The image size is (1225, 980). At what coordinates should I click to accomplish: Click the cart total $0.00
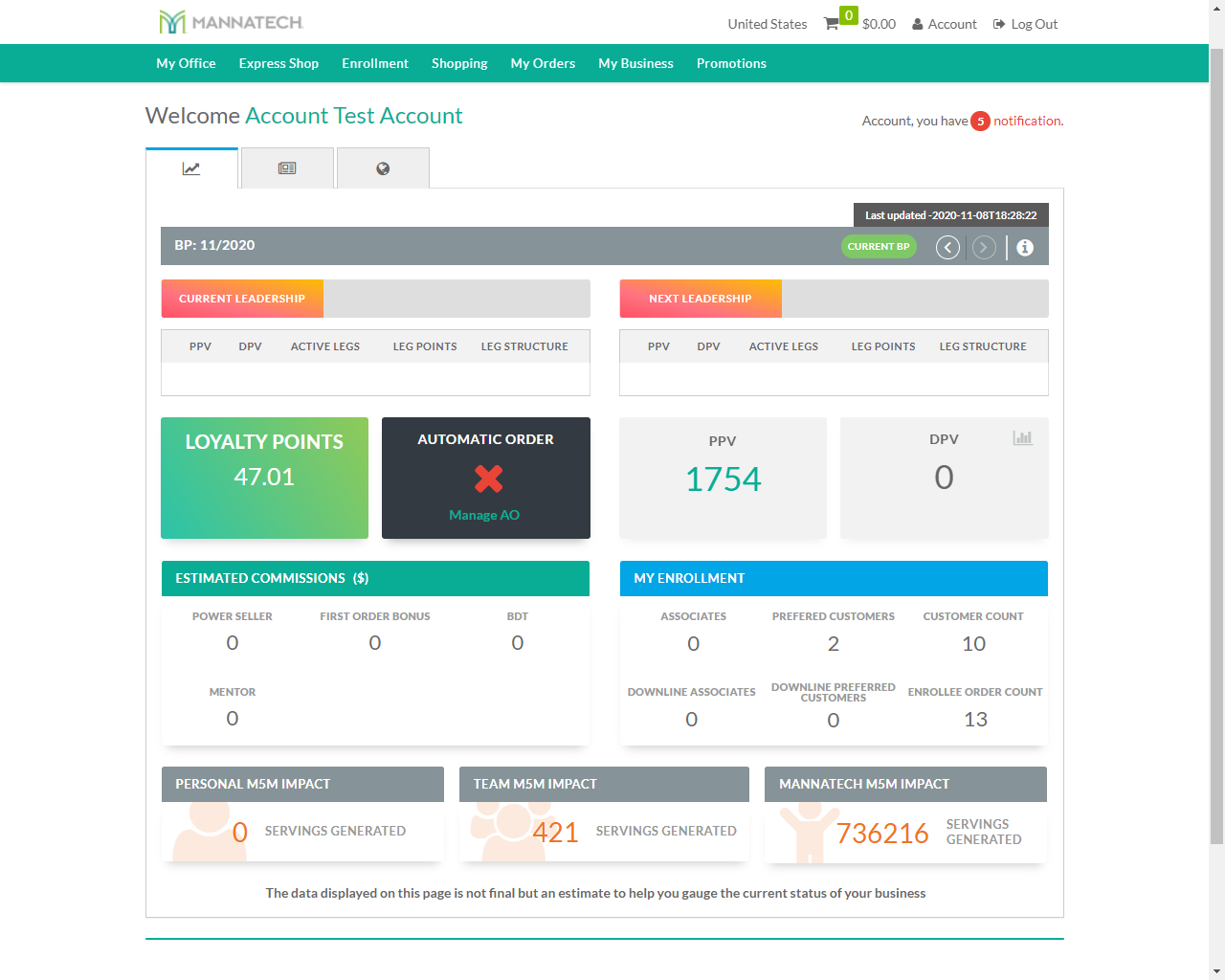point(879,24)
